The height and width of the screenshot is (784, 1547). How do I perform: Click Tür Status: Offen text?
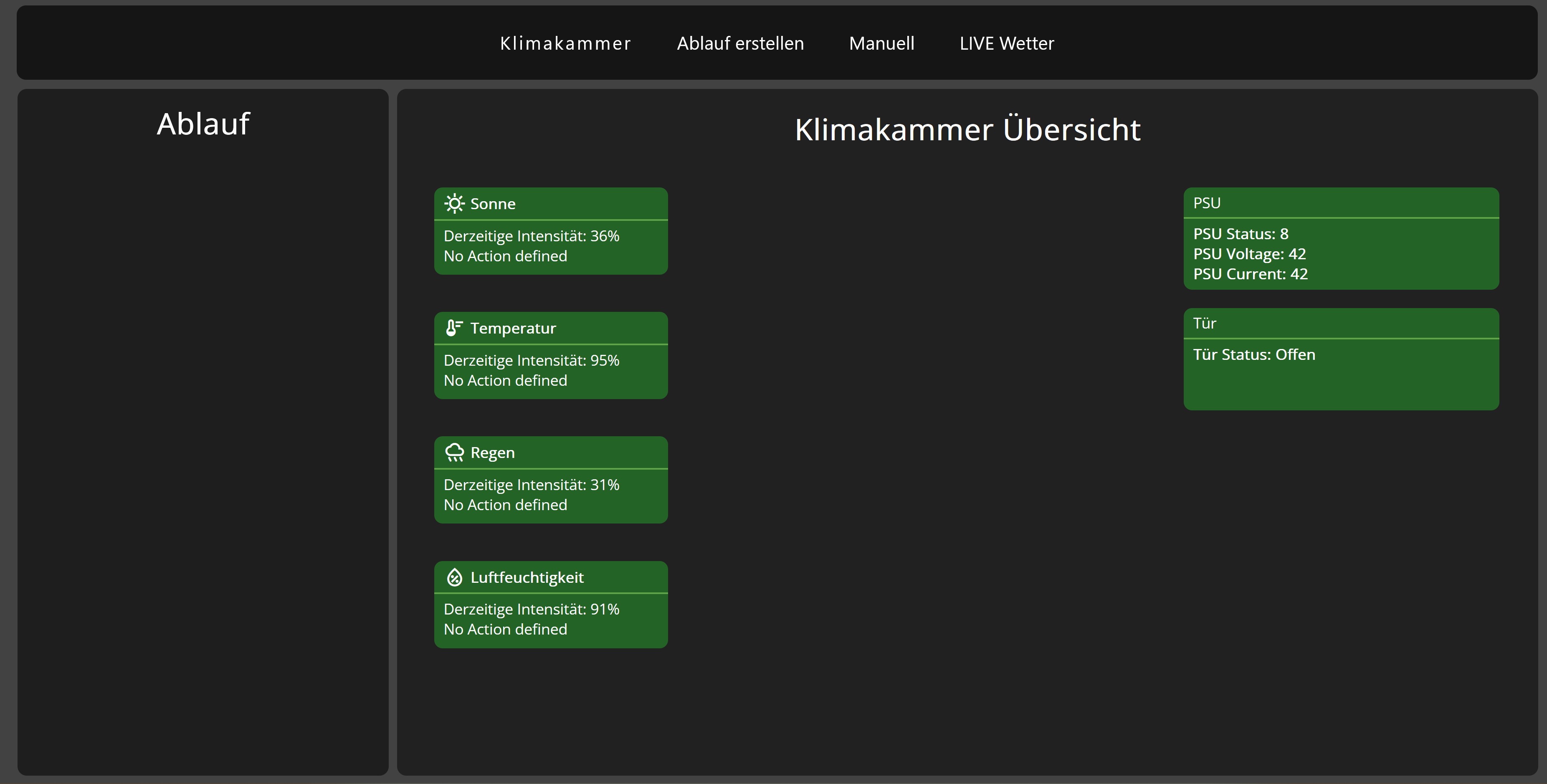(1253, 355)
